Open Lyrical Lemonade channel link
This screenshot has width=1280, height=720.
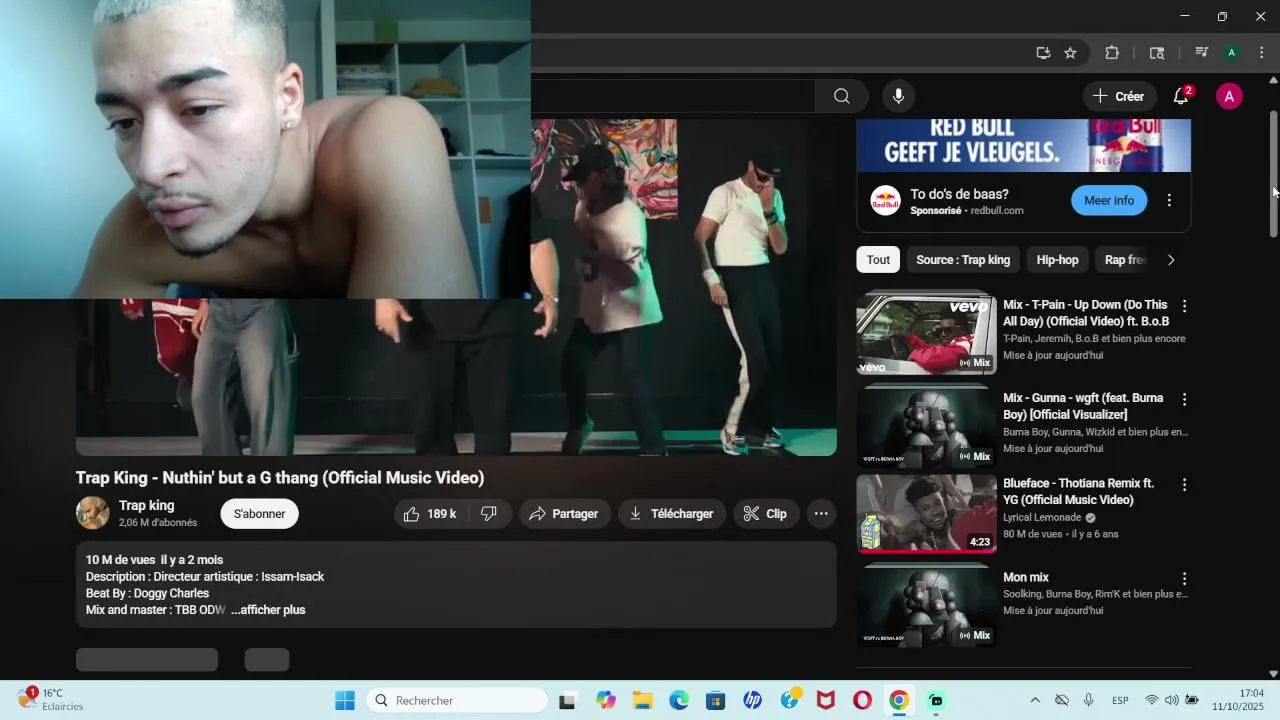click(x=1042, y=518)
